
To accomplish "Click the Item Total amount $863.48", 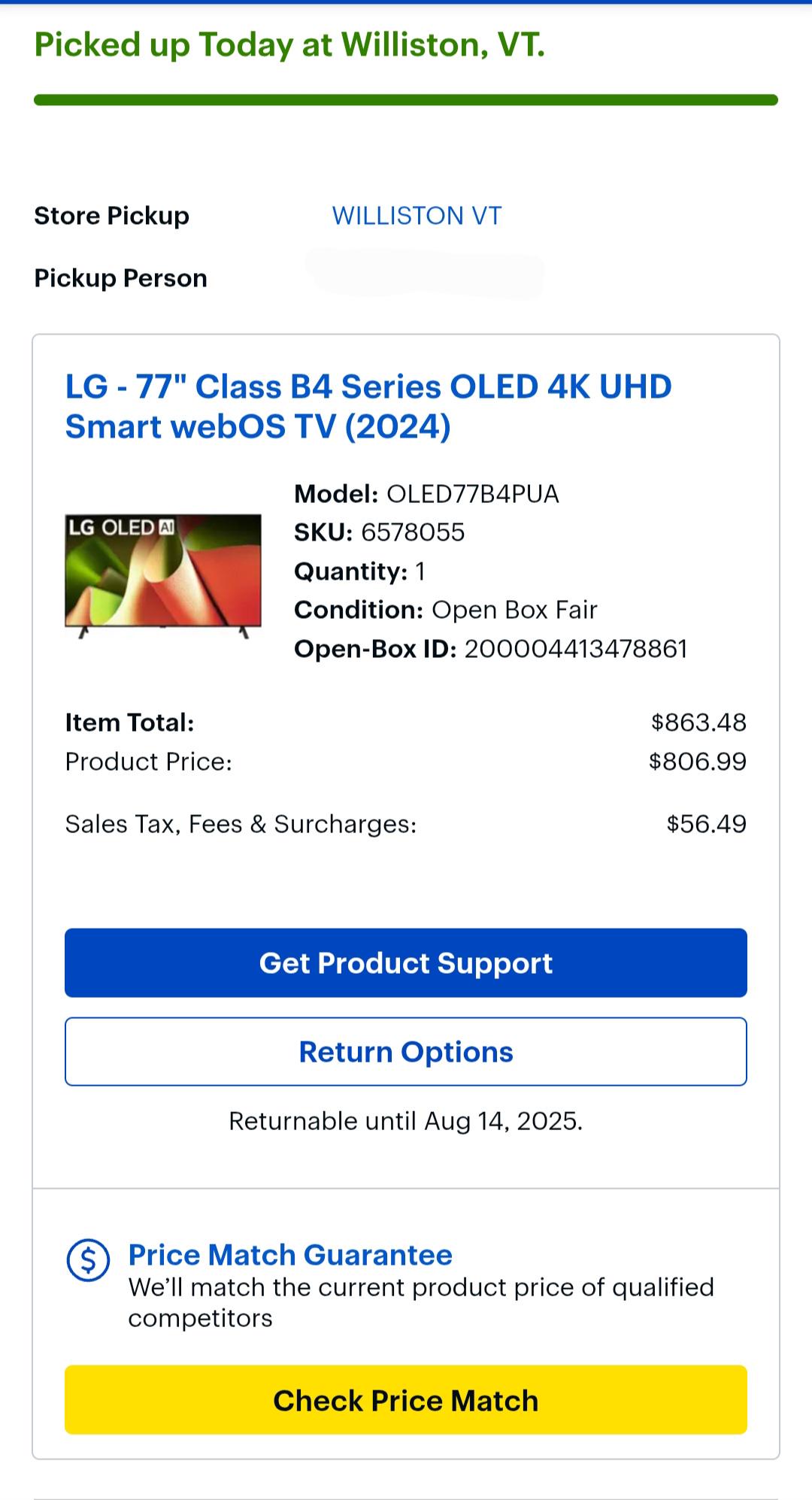I will [698, 723].
